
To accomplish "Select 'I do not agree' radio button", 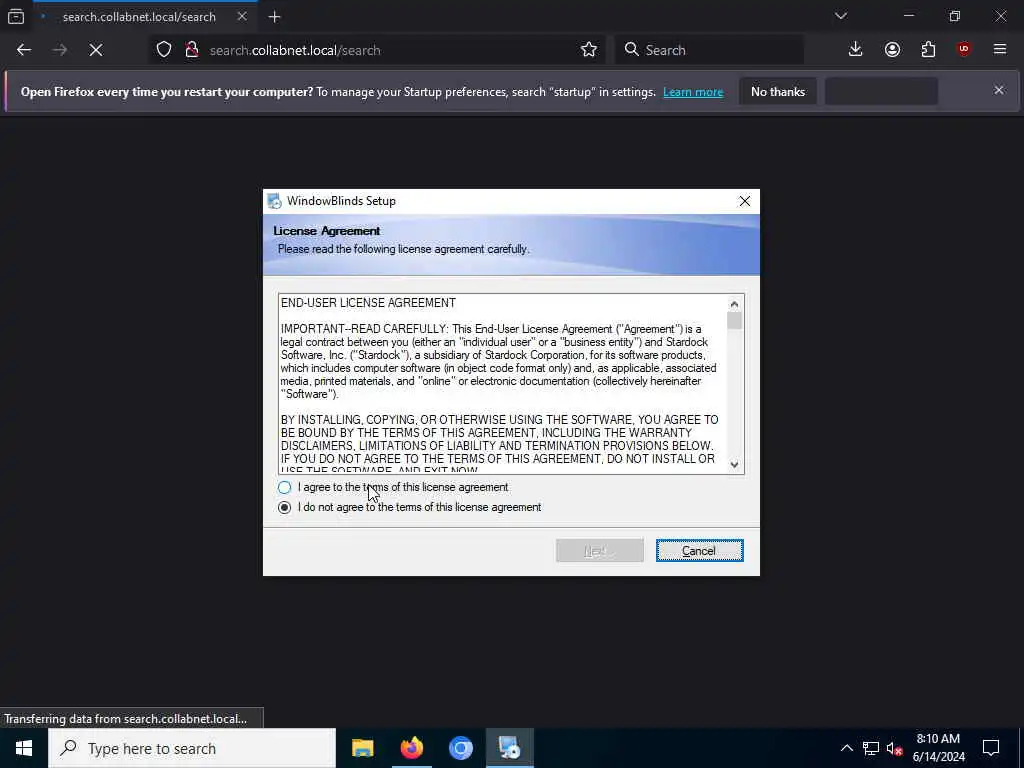I will click(284, 507).
